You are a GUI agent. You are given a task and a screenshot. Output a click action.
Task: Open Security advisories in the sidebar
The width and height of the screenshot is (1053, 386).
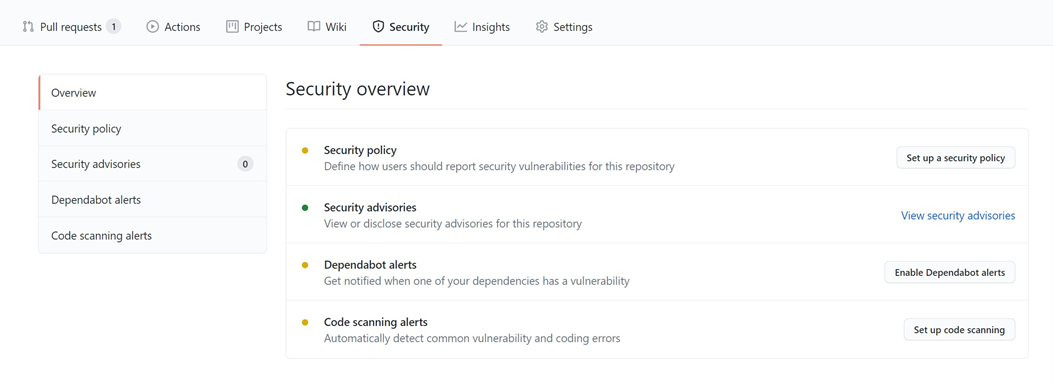coord(152,164)
